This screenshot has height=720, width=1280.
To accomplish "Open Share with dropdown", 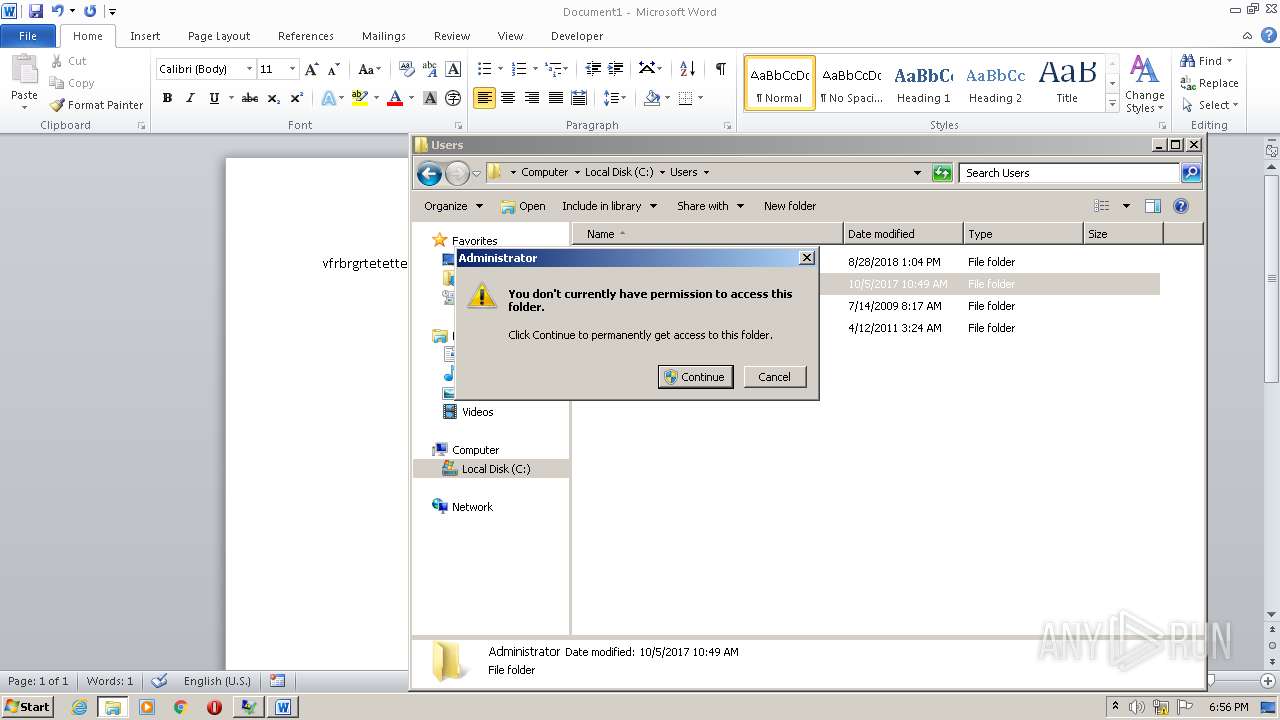I will (710, 206).
